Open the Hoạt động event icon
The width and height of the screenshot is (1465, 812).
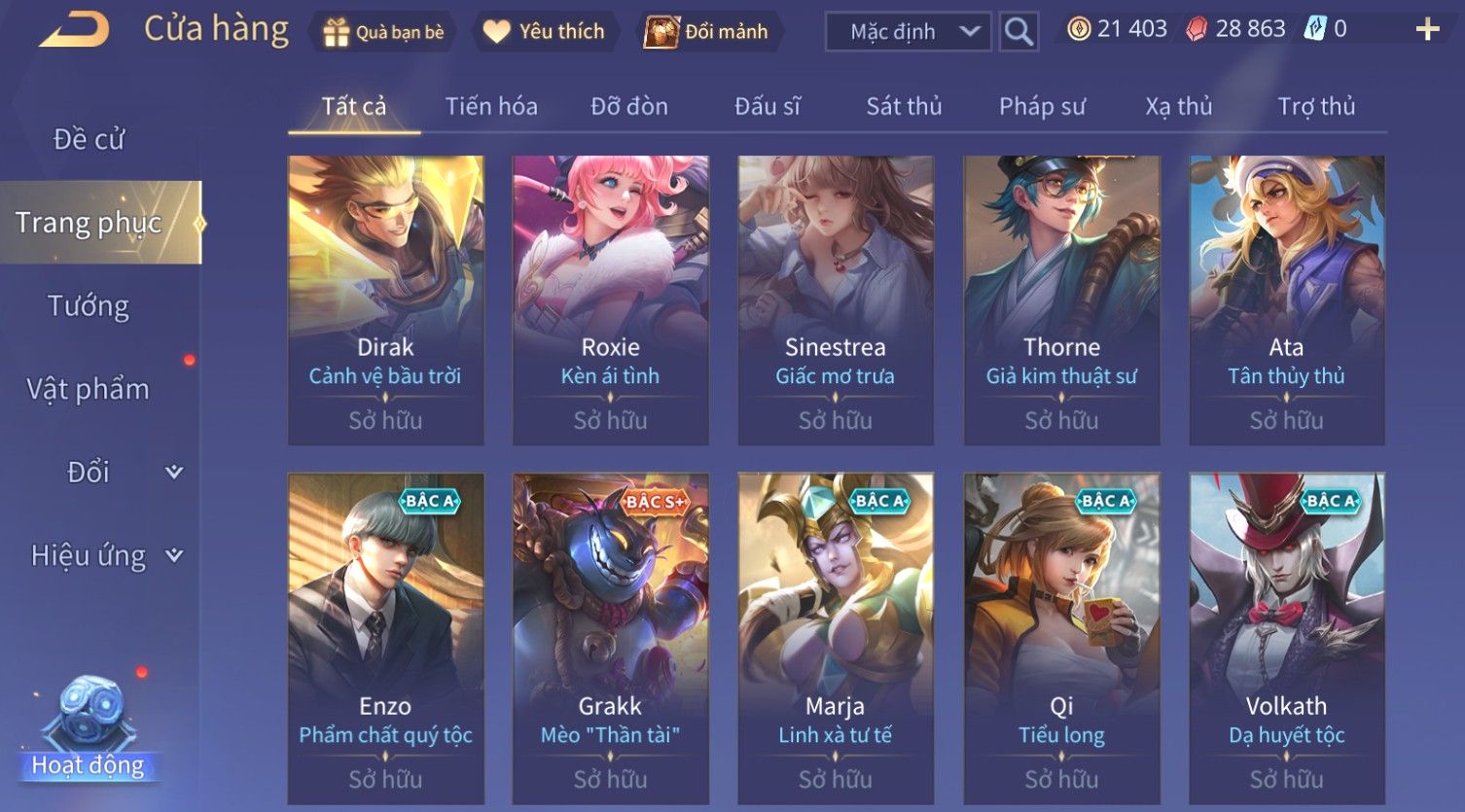coord(88,731)
